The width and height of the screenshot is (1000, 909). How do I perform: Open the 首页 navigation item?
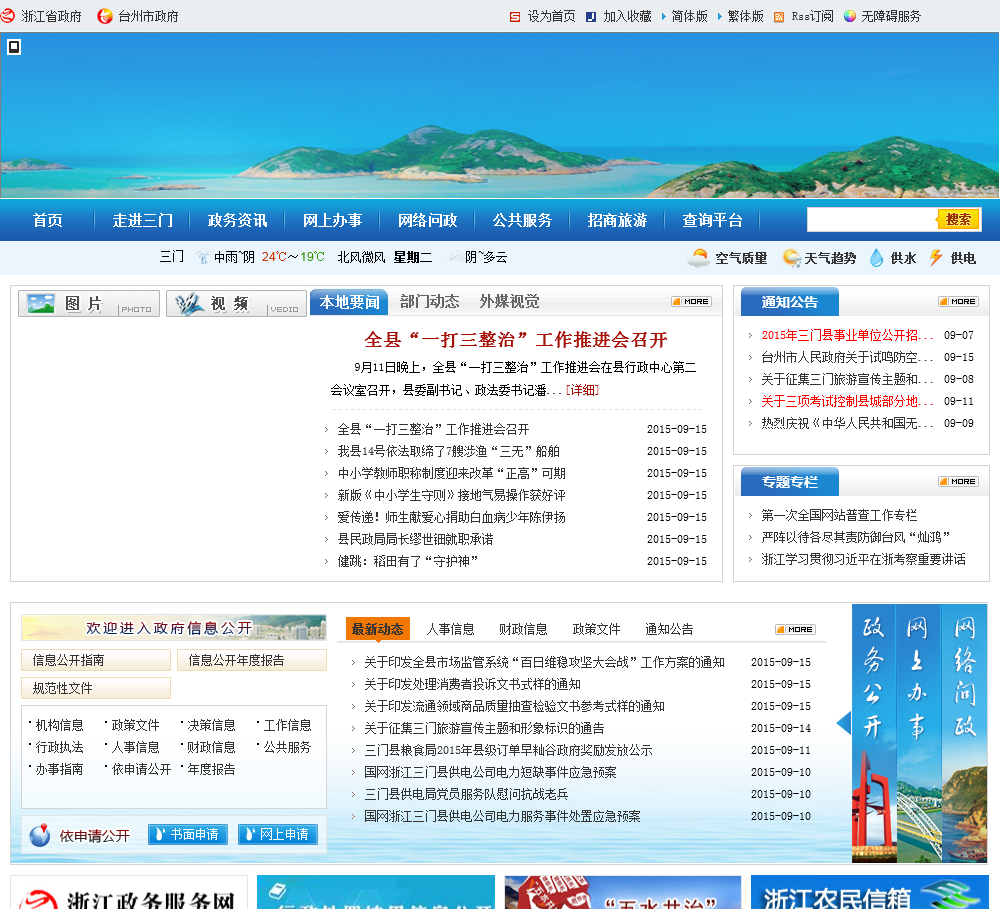pyautogui.click(x=48, y=220)
